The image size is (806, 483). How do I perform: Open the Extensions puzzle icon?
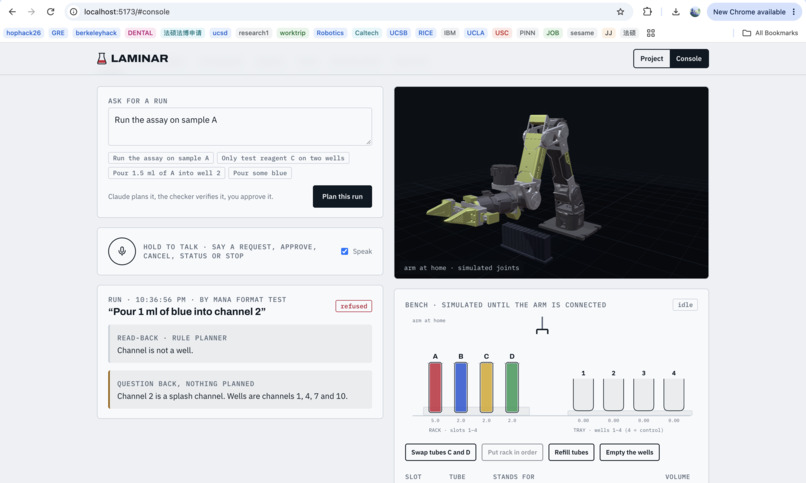[x=647, y=11]
